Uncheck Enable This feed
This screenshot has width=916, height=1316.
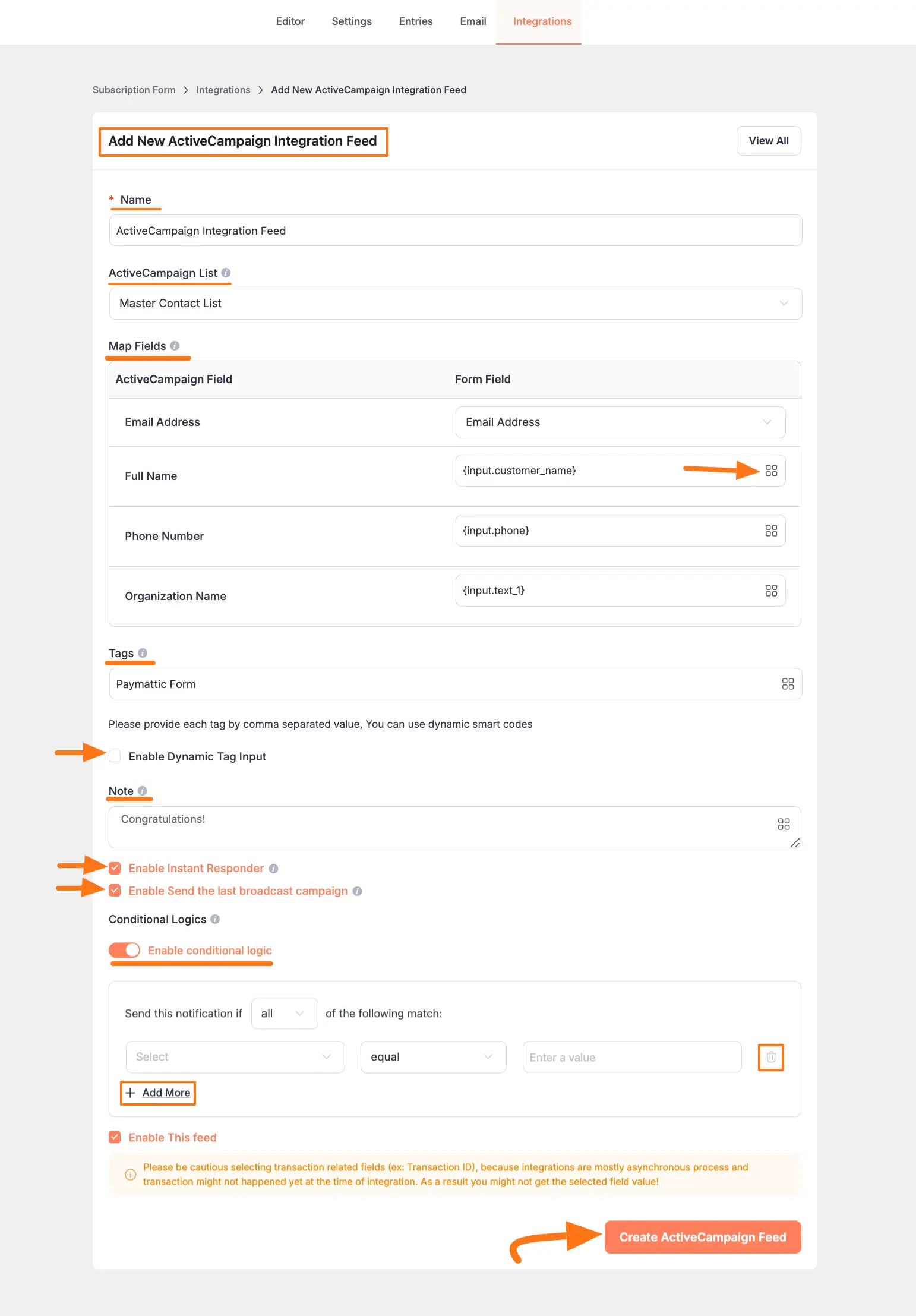point(115,1137)
